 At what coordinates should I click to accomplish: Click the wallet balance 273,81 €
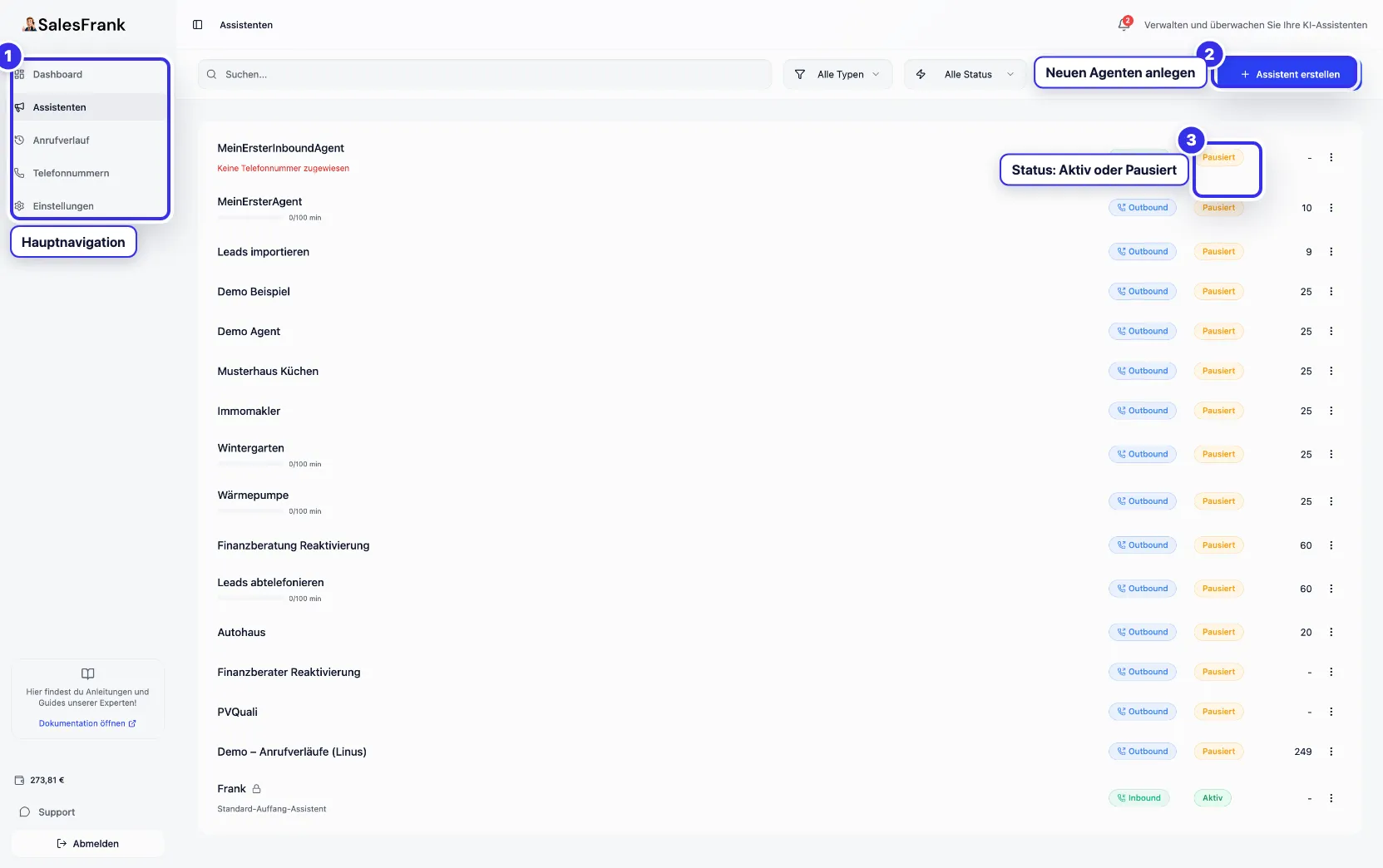pos(39,780)
